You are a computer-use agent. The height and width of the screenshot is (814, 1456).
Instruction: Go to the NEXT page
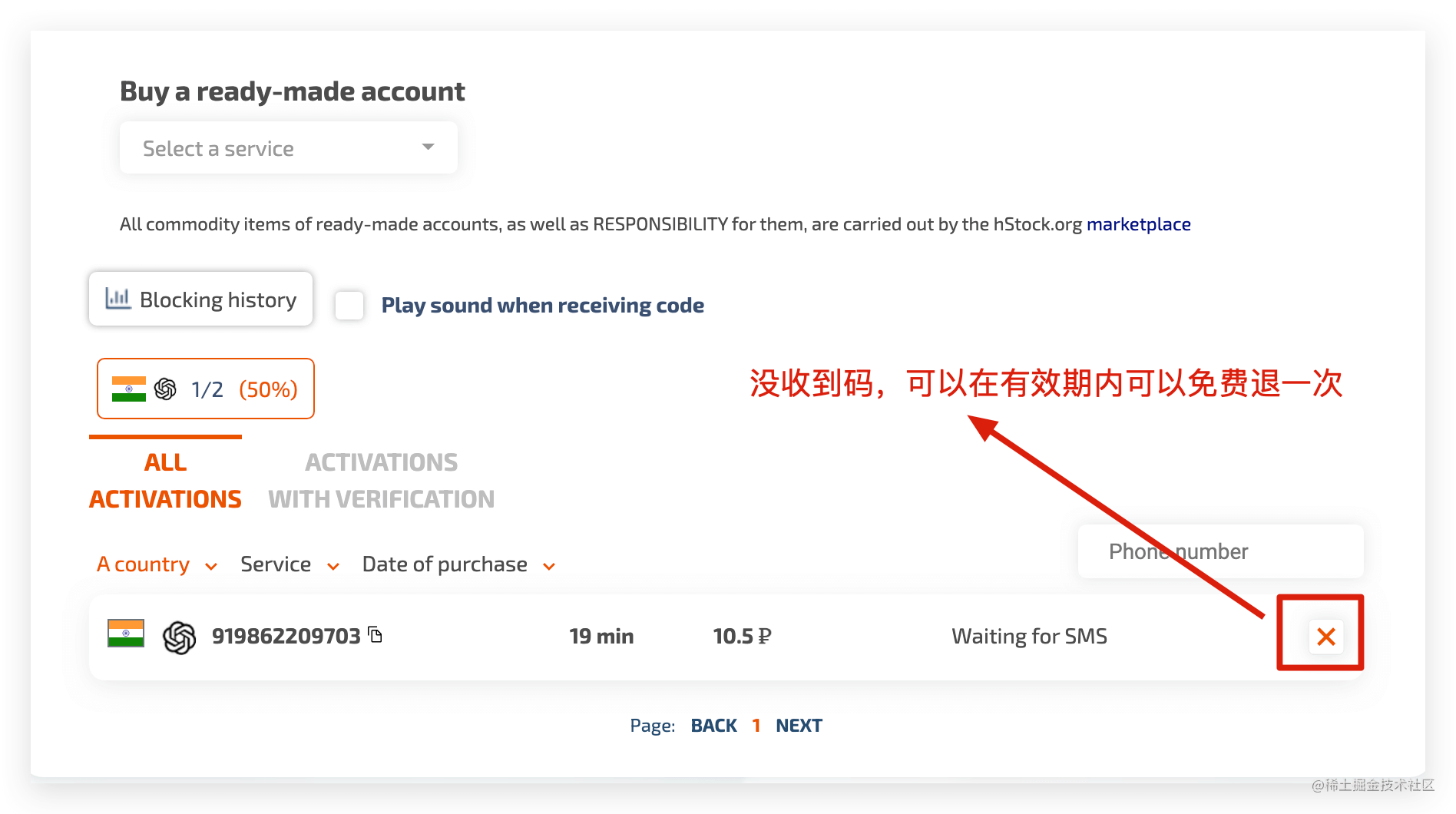tap(798, 724)
